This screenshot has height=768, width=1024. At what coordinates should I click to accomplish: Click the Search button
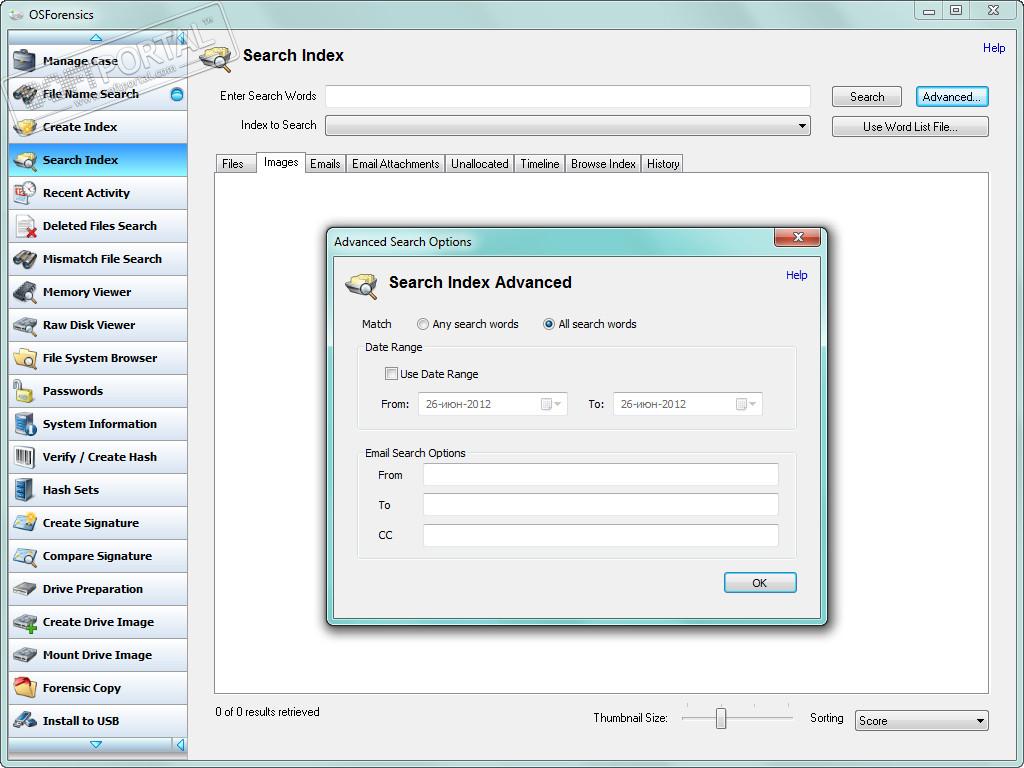867,97
